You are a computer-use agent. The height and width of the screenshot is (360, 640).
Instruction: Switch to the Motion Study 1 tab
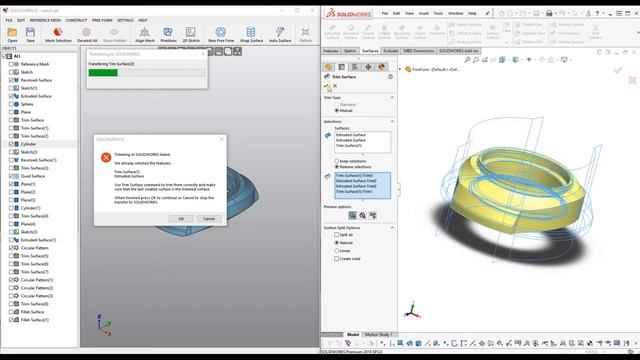[x=378, y=335]
